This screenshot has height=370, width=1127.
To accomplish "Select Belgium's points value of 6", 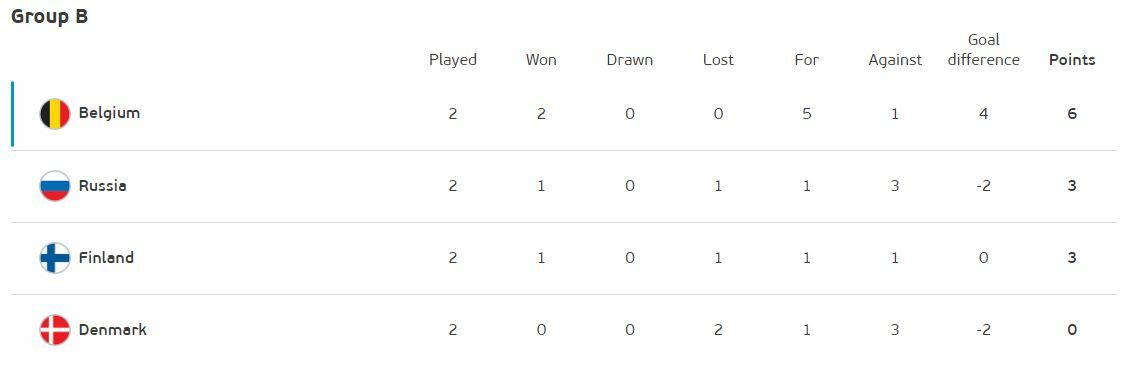I will (x=1072, y=114).
